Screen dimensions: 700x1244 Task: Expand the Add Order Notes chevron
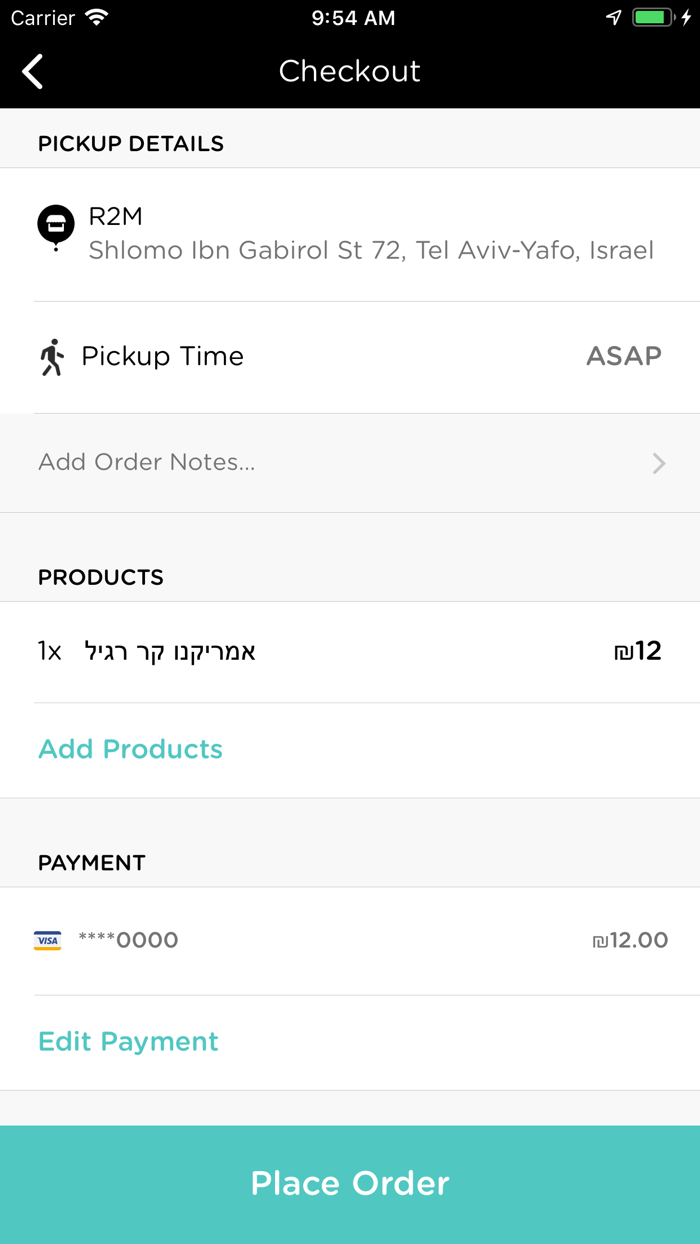(658, 462)
